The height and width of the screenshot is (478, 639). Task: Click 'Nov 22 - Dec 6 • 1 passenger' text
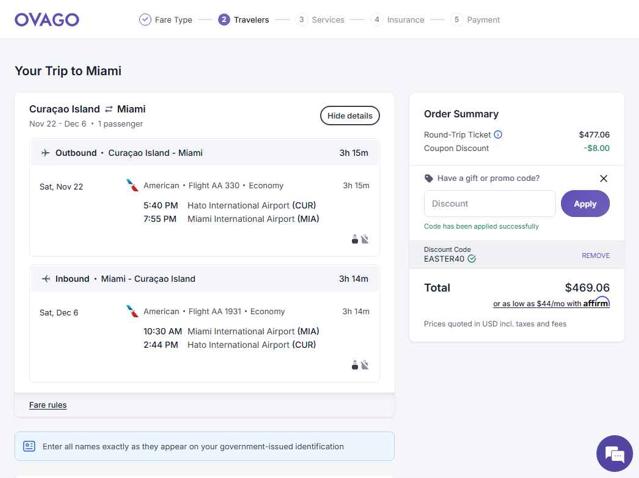[x=86, y=124]
